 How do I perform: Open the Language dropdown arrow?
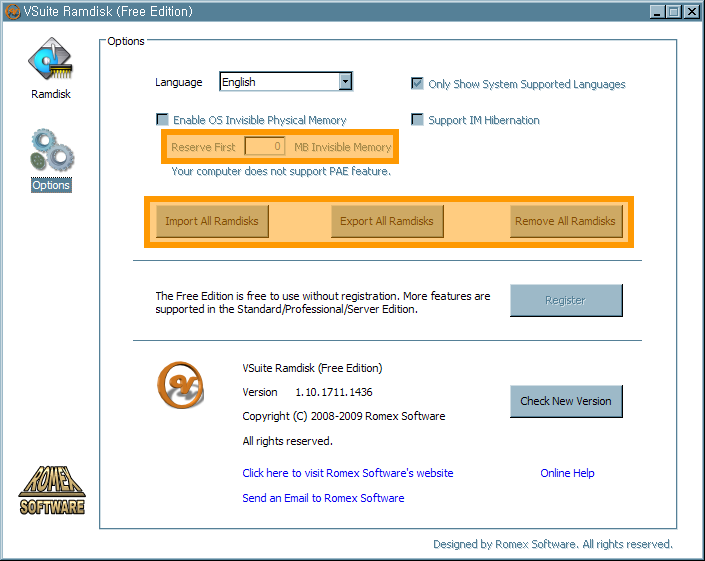tap(345, 82)
